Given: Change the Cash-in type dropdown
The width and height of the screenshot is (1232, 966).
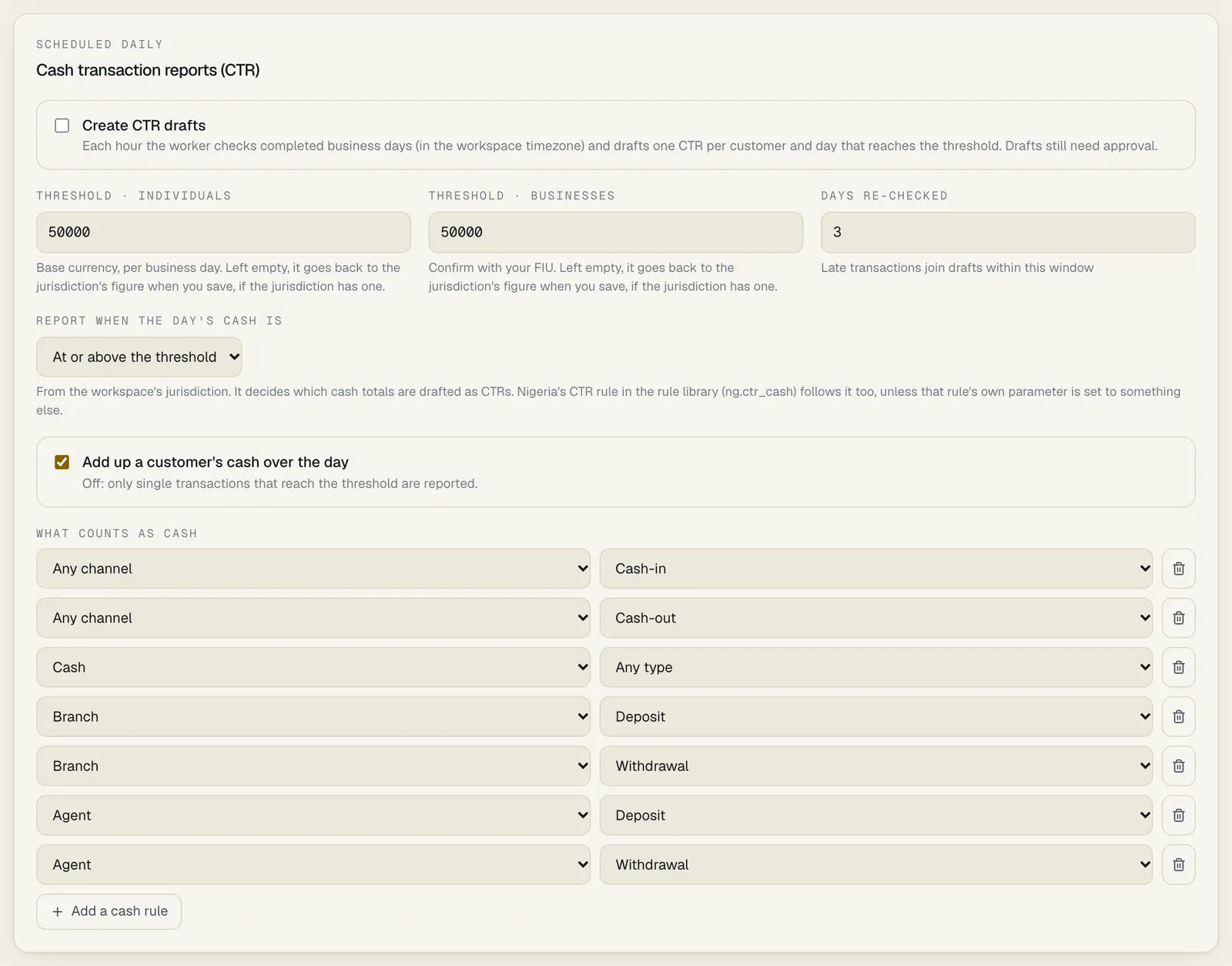Looking at the screenshot, I should 876,569.
